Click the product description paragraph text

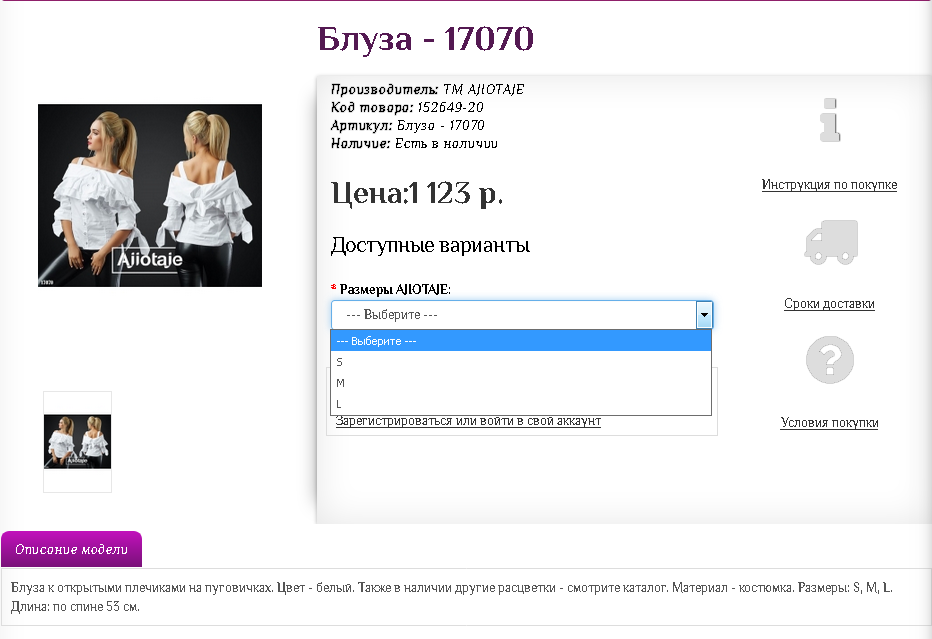pos(452,597)
